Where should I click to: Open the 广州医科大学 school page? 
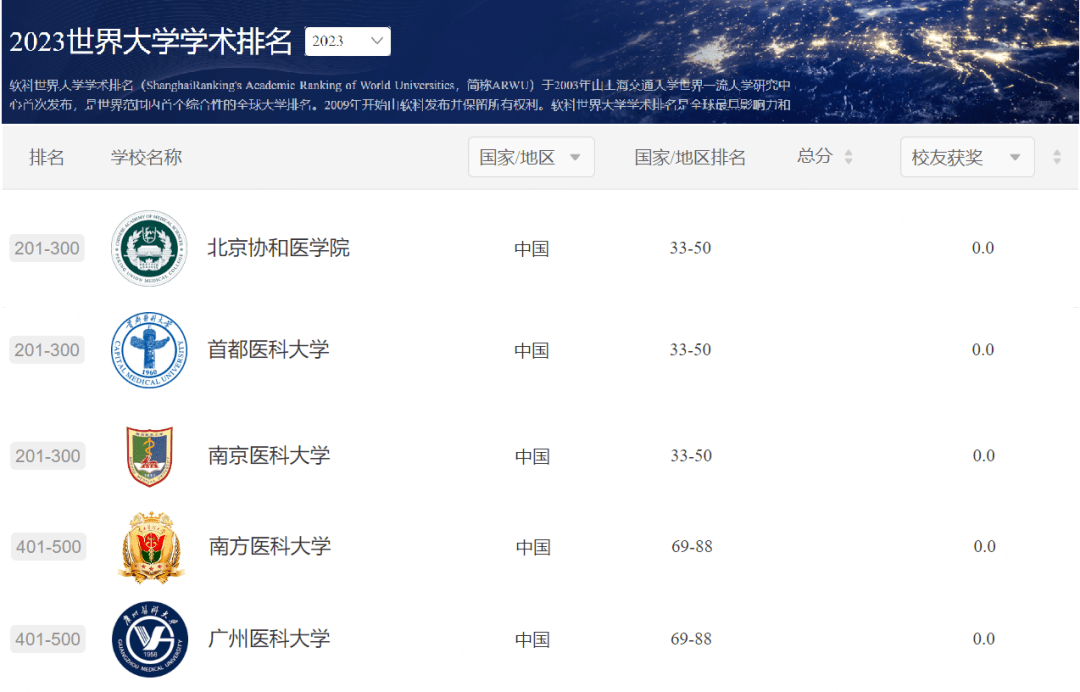click(269, 639)
